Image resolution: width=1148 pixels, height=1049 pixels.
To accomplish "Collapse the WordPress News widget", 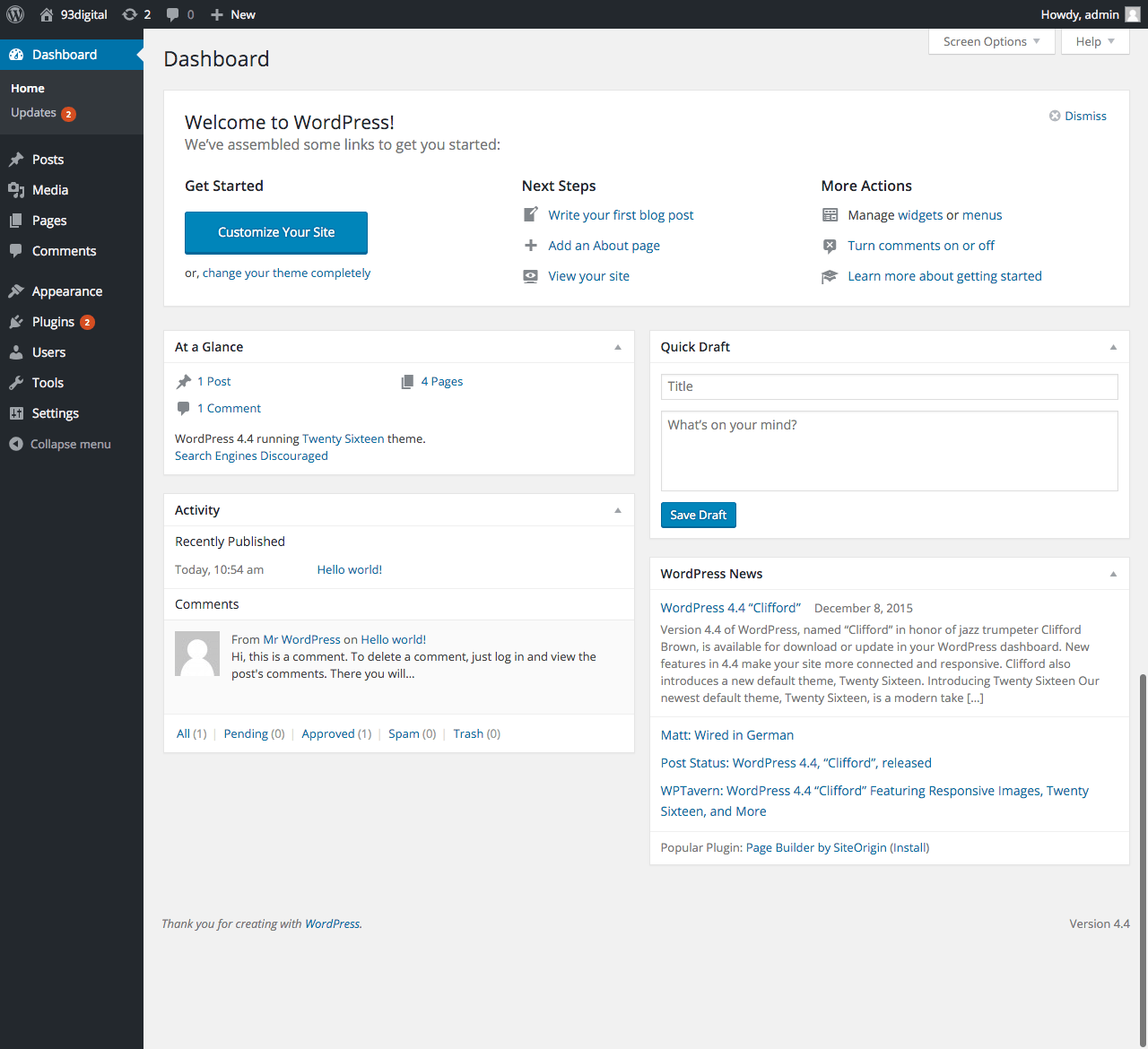I will point(1113,574).
